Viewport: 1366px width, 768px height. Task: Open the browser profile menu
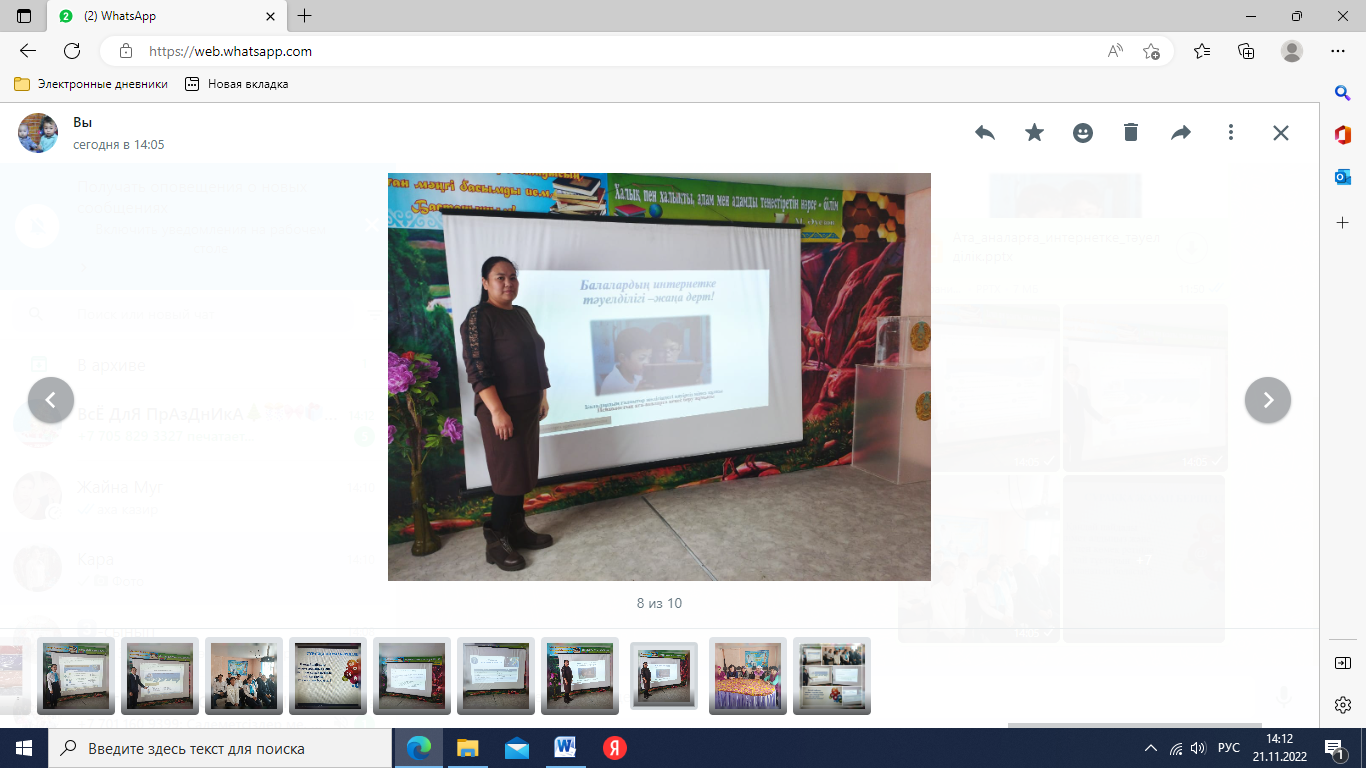[x=1292, y=51]
